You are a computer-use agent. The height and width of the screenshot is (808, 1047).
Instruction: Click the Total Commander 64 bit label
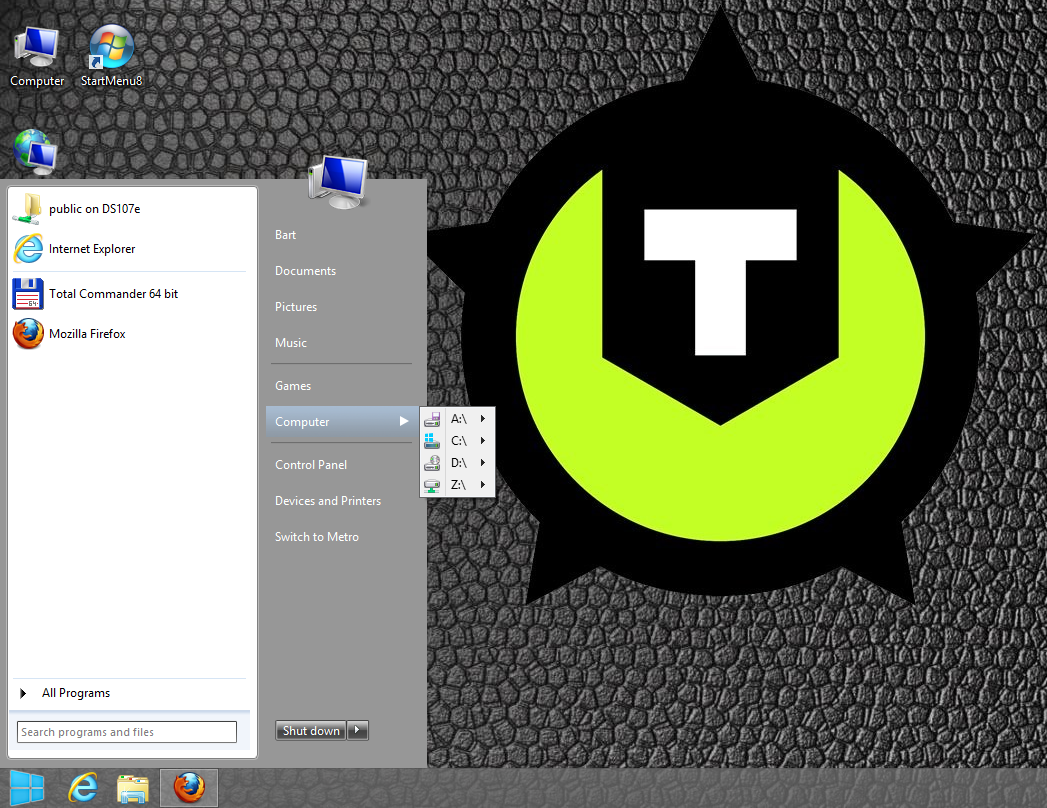114,294
